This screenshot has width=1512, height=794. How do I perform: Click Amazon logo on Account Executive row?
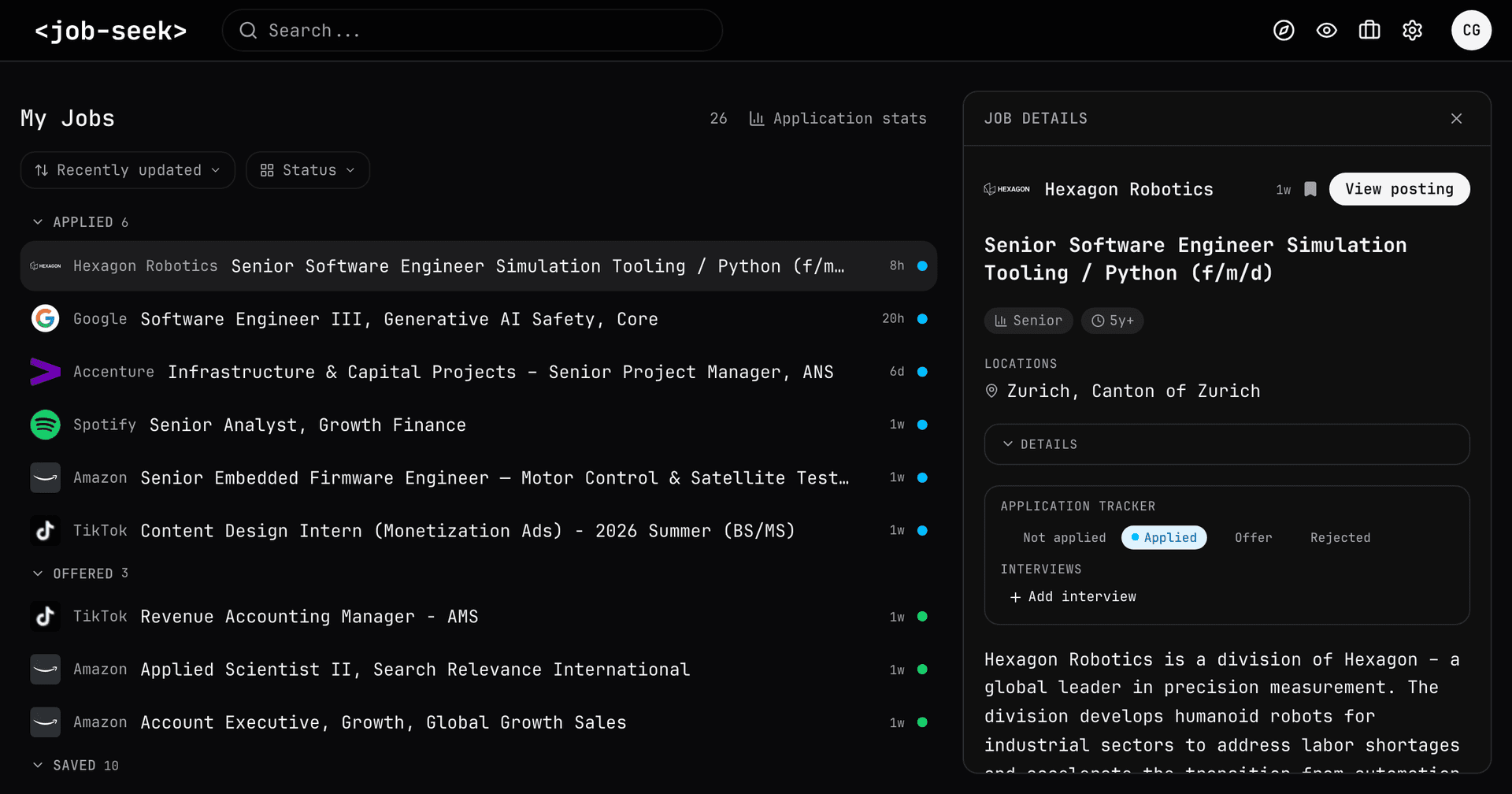tap(46, 722)
